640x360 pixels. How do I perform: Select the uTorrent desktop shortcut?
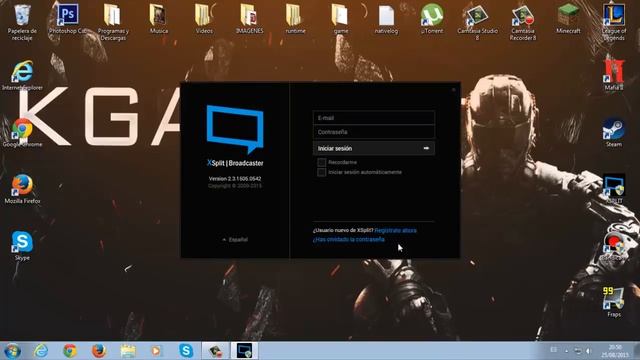click(x=431, y=19)
